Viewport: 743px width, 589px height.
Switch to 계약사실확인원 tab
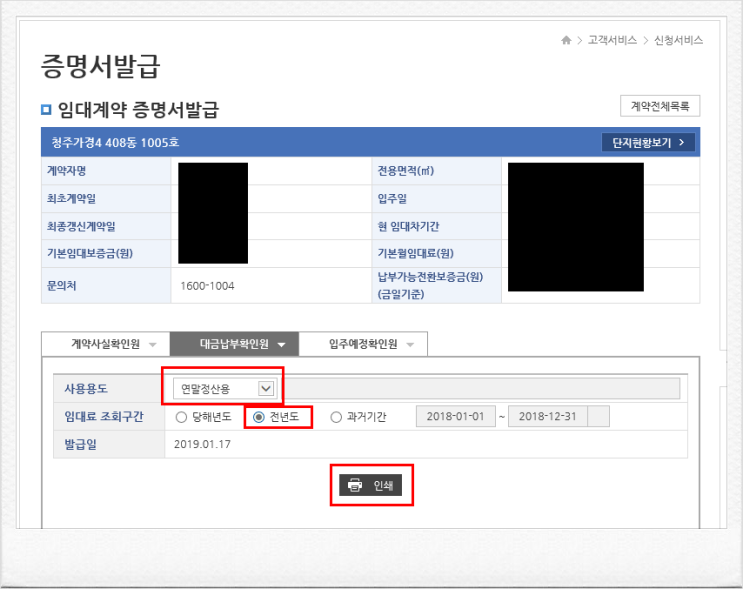pyautogui.click(x=106, y=344)
